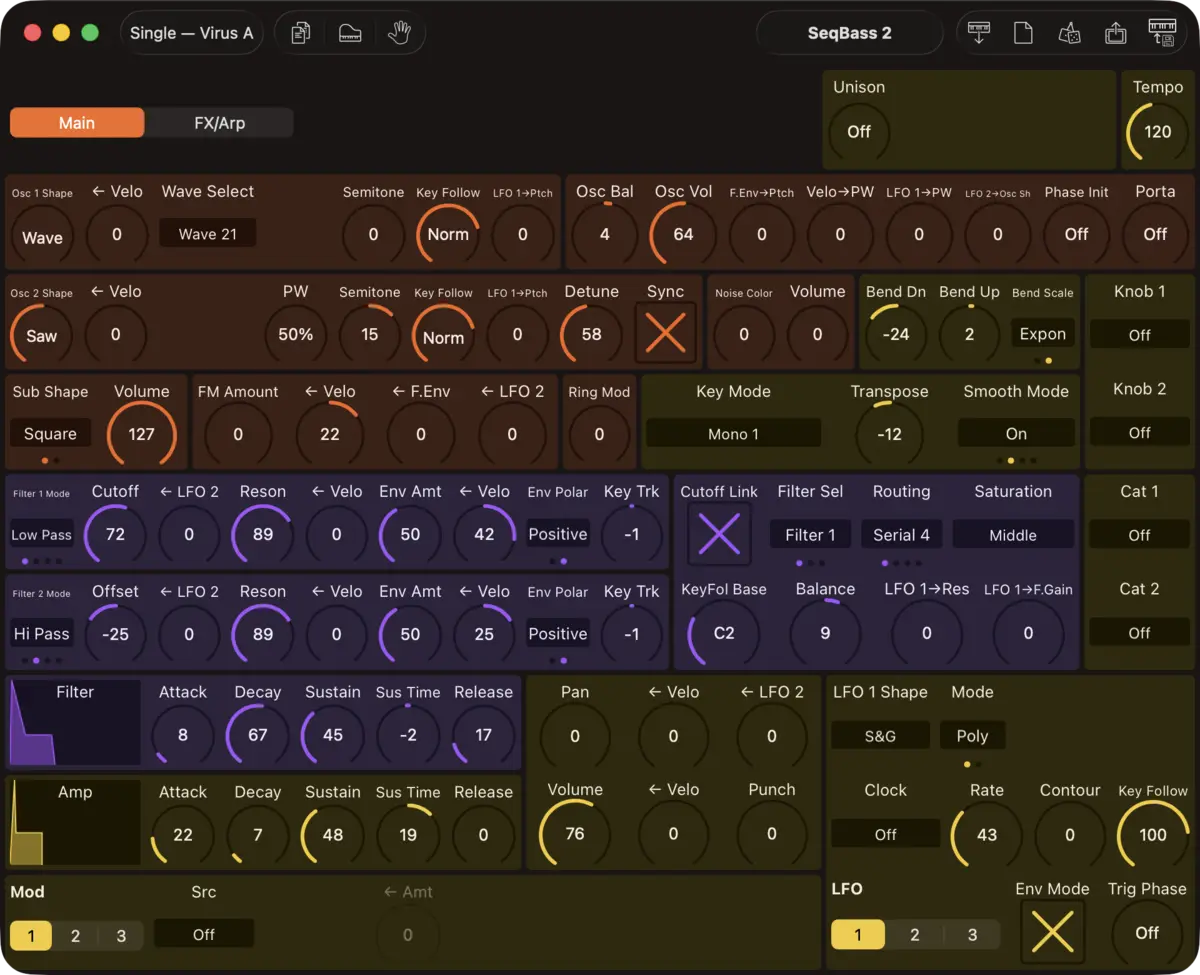Click the Knob 1 assignment button
1200x975 pixels.
pyautogui.click(x=1139, y=334)
